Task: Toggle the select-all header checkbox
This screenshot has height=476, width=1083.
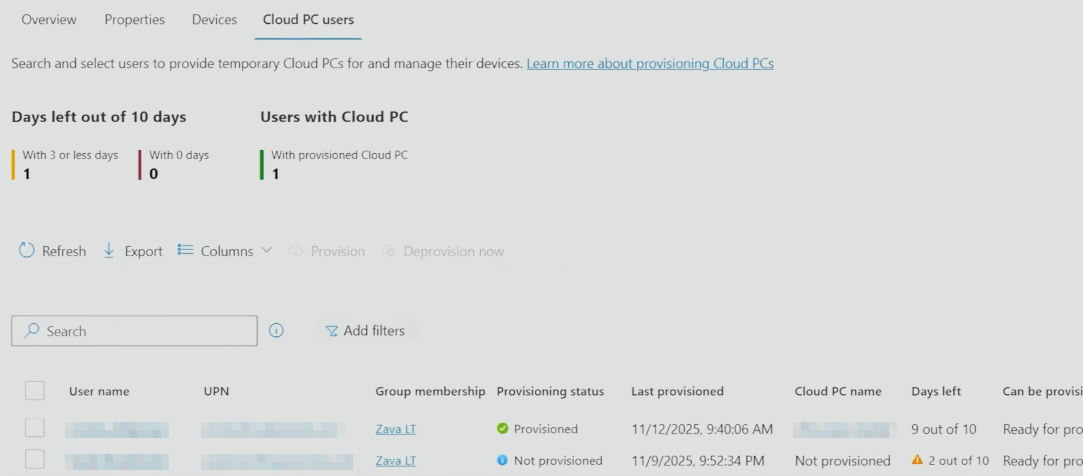Action: (x=35, y=391)
